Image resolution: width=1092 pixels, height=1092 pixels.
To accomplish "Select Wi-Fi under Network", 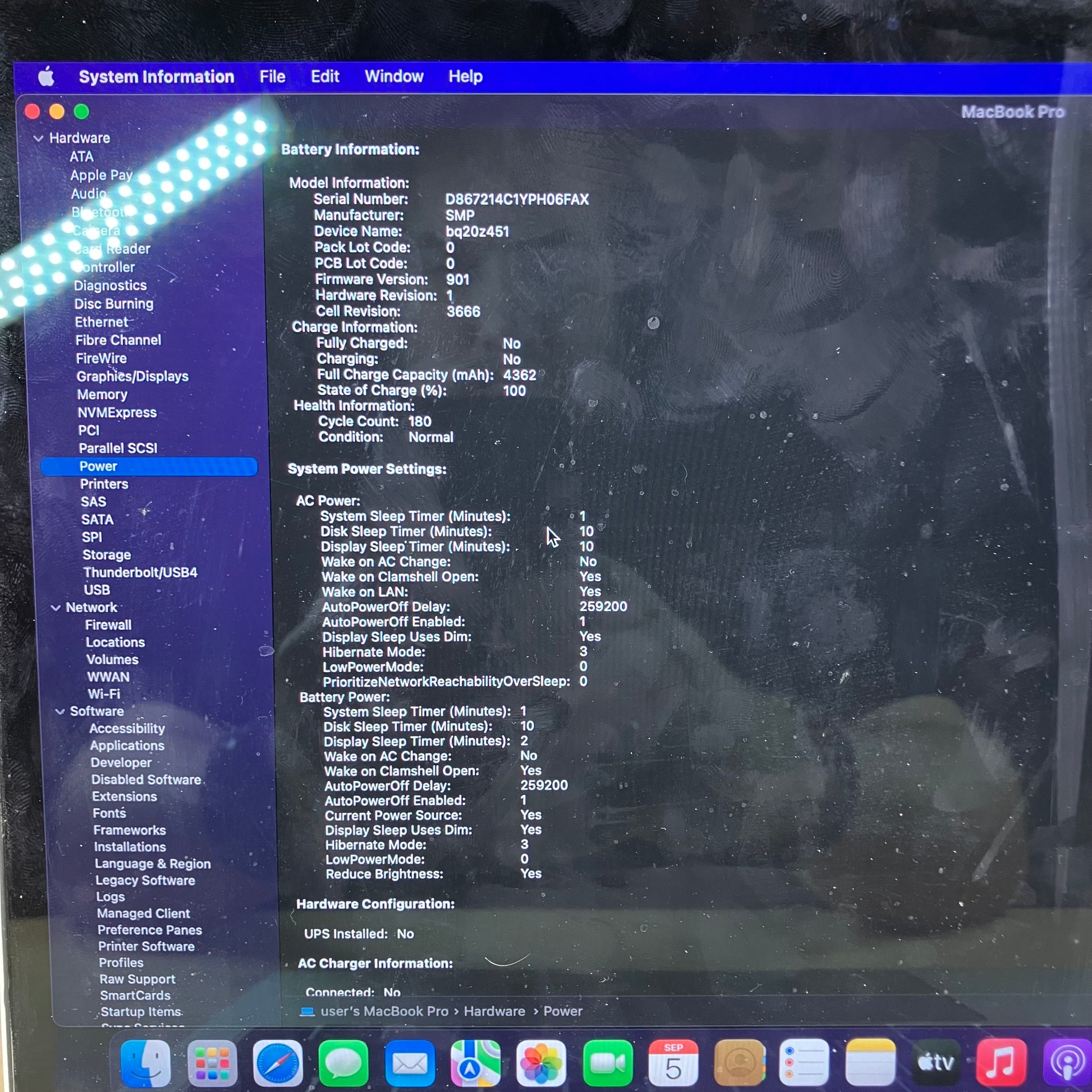I will [x=104, y=694].
